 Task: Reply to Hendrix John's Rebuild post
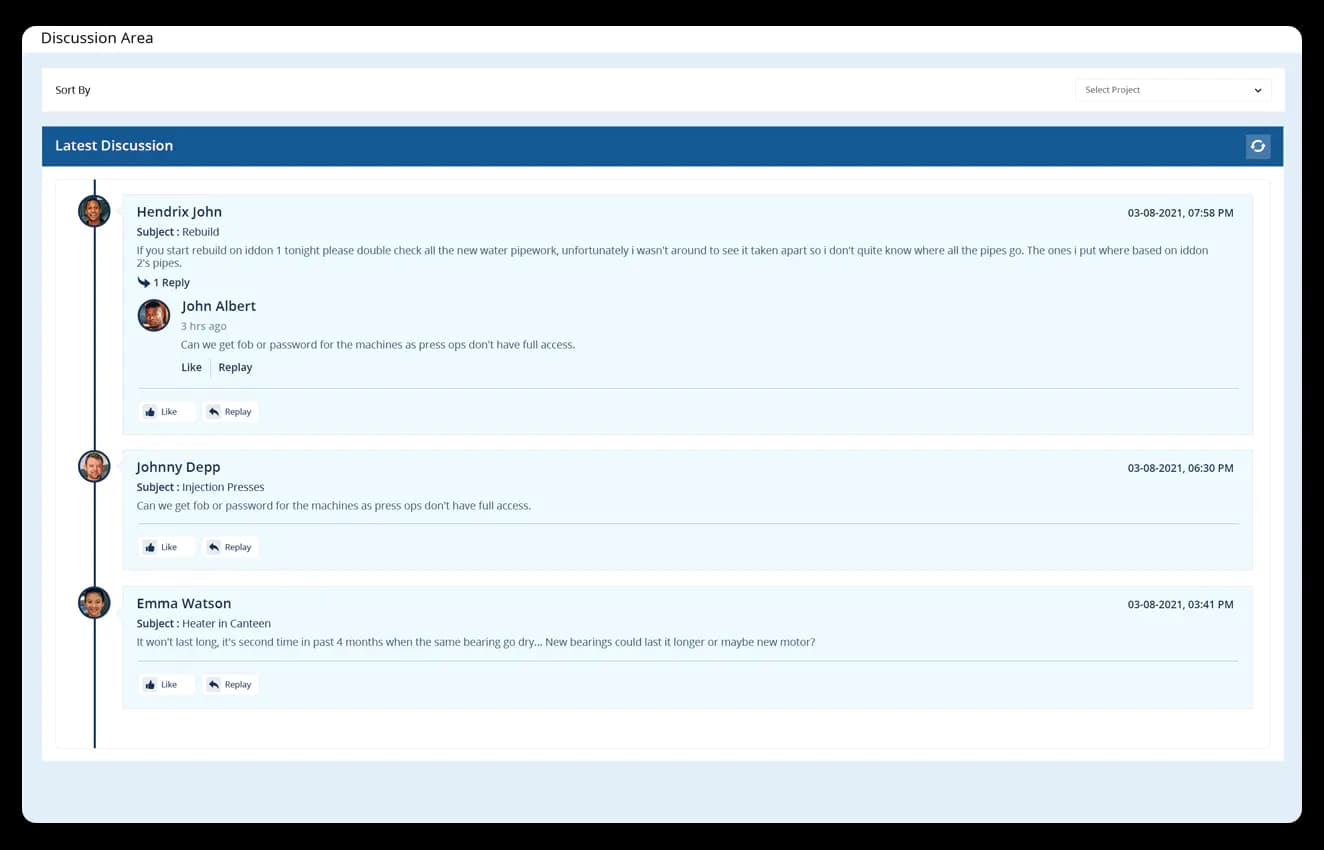[230, 411]
